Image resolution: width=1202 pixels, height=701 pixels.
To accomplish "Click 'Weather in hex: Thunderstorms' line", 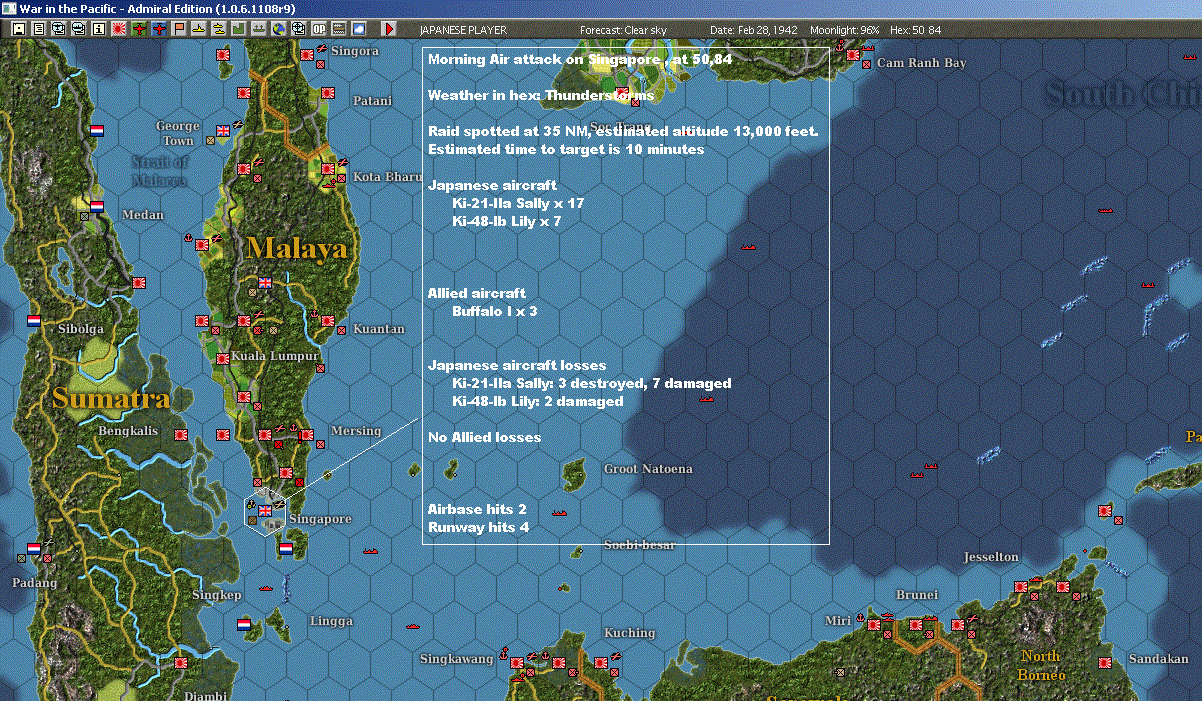I will 541,95.
